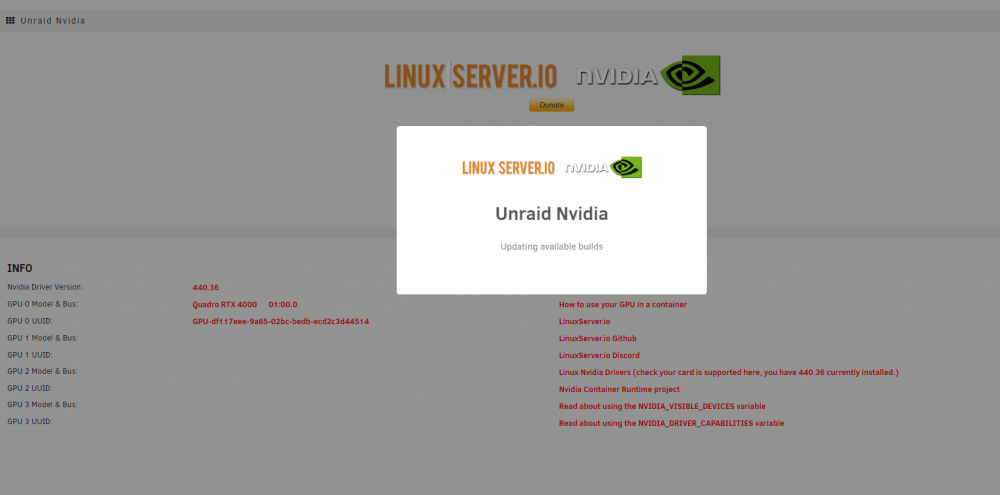The height and width of the screenshot is (495, 1000).
Task: Open the NVIDIA_VISIBLE_DEVICES variable link
Action: pyautogui.click(x=662, y=406)
